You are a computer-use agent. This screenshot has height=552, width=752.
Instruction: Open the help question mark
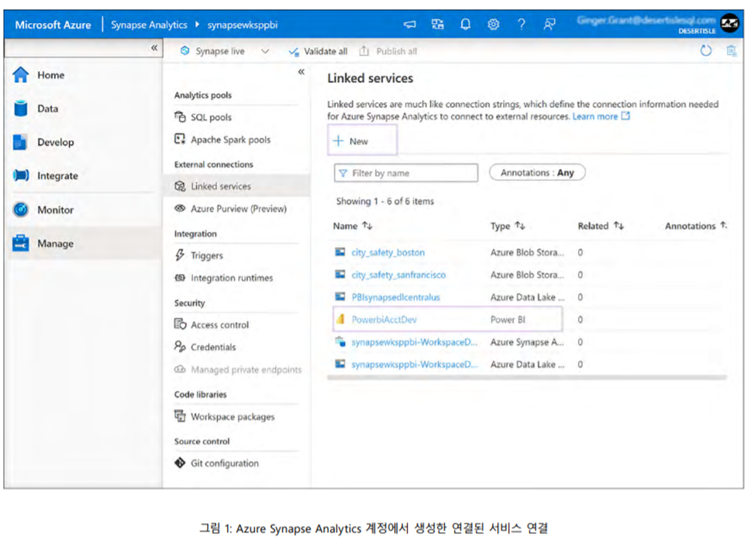click(521, 24)
